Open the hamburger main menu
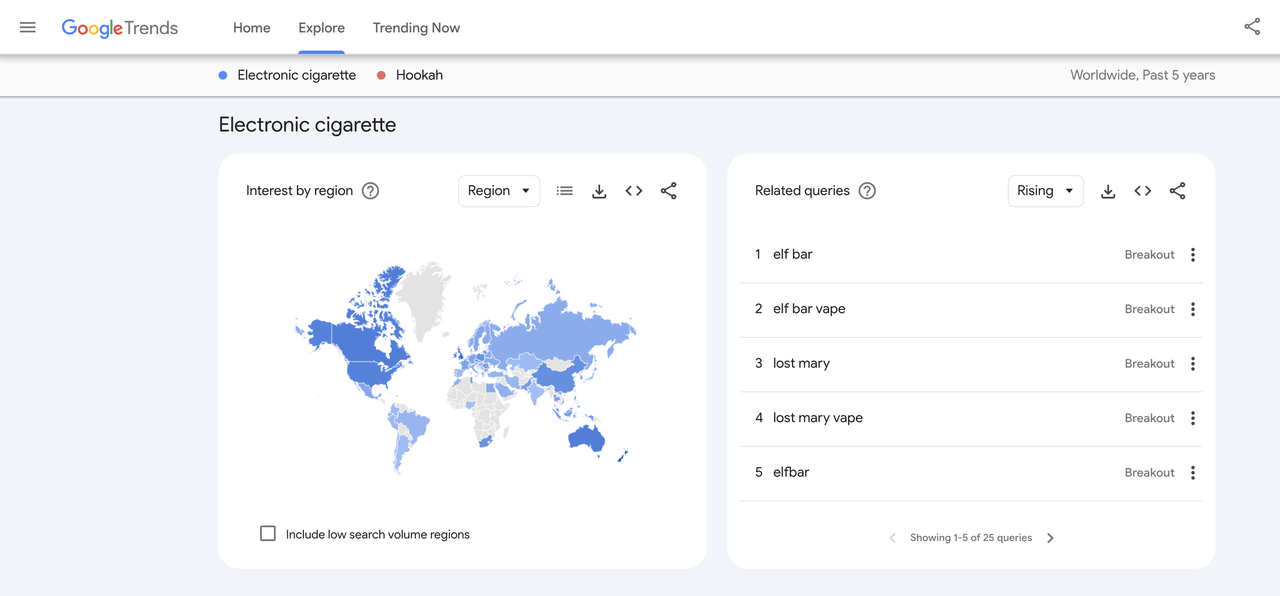Screen dimensions: 1280x596 coord(28,28)
